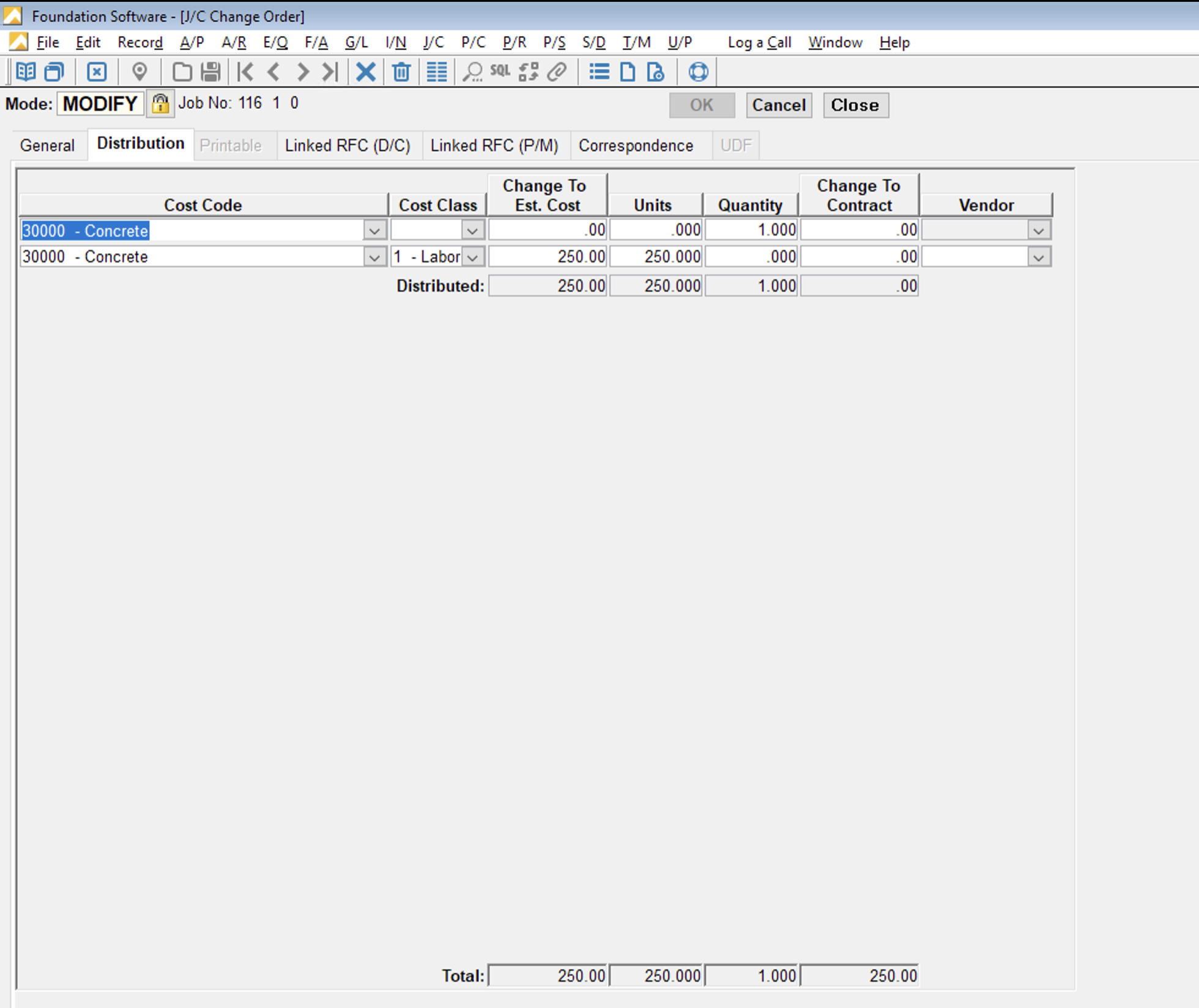Switch to the Linked RFC (D/C) tab
The height and width of the screenshot is (1008, 1199).
tap(347, 146)
